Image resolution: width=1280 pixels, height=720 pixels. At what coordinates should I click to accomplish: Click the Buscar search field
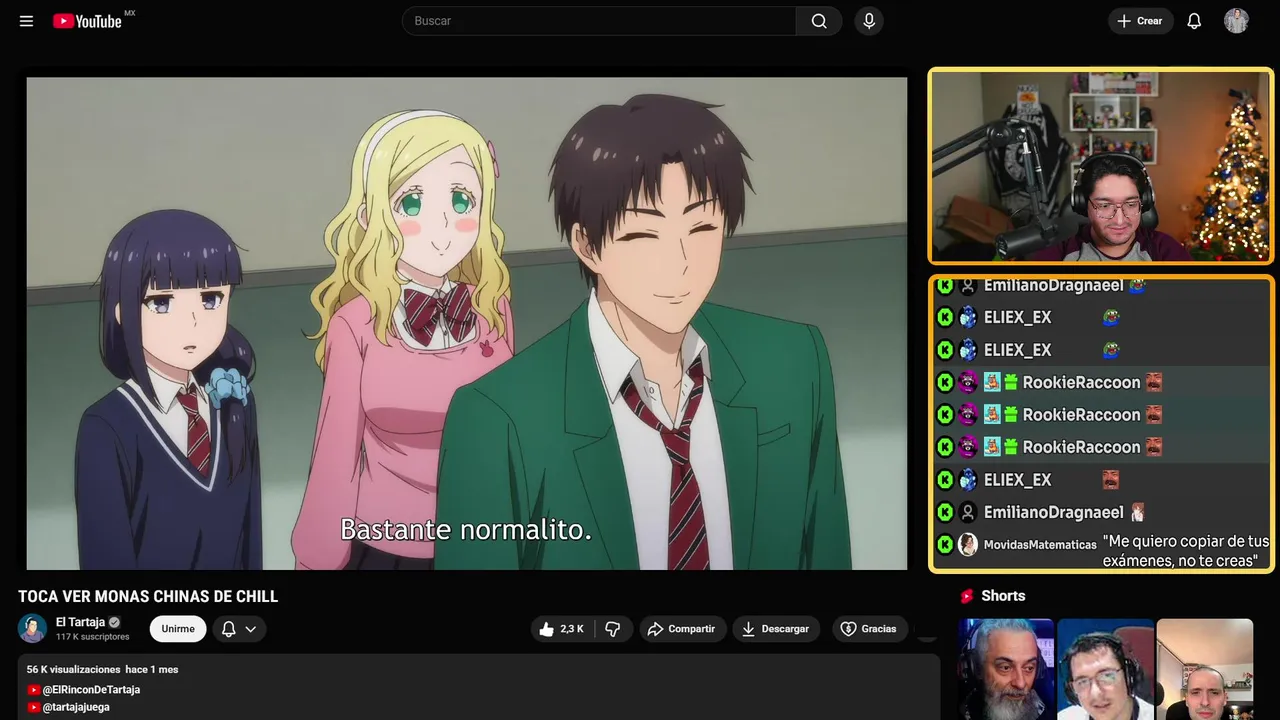click(598, 21)
